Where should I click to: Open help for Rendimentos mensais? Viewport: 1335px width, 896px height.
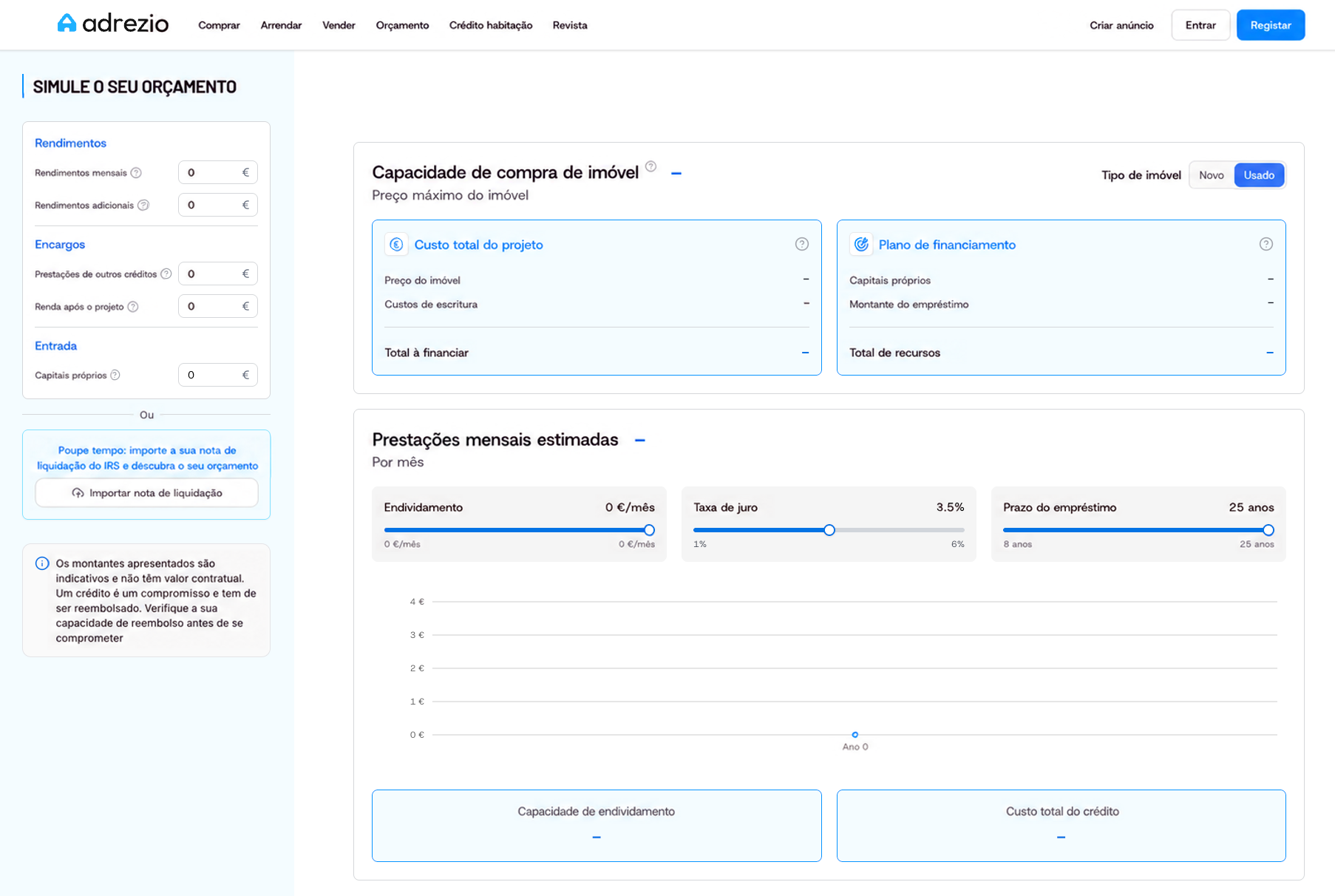click(x=136, y=173)
